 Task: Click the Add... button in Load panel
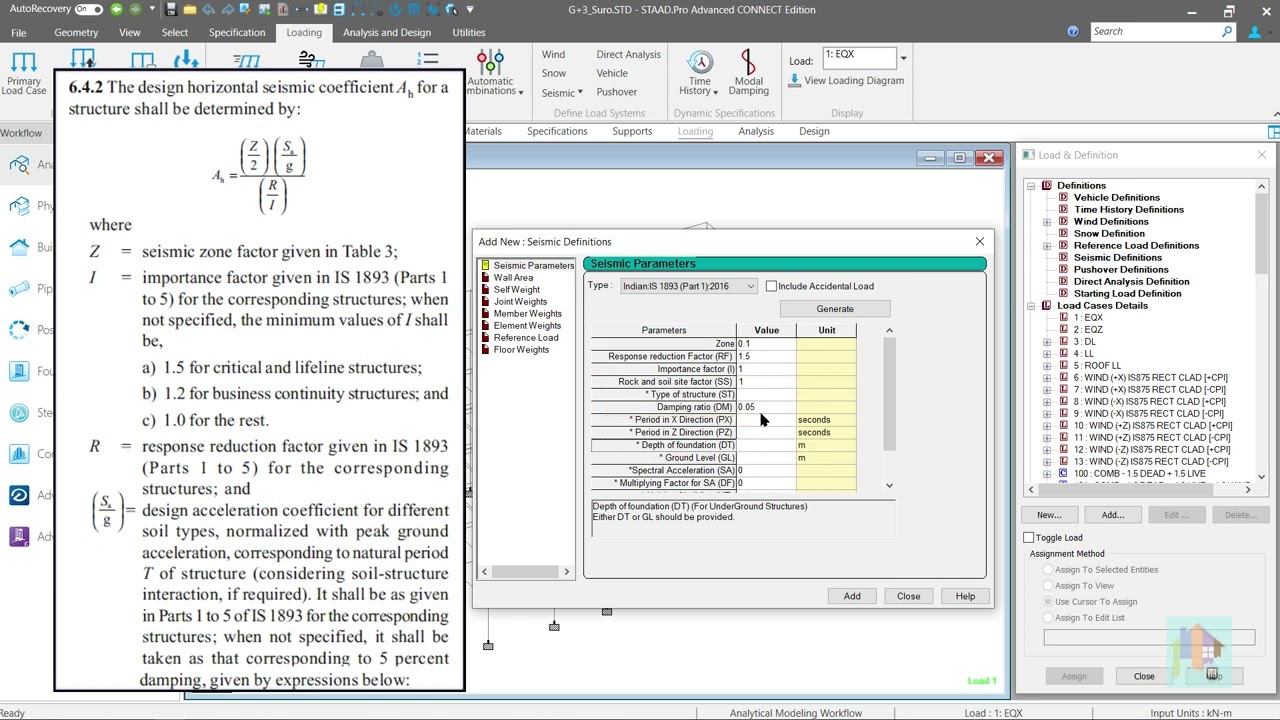pyautogui.click(x=1113, y=515)
